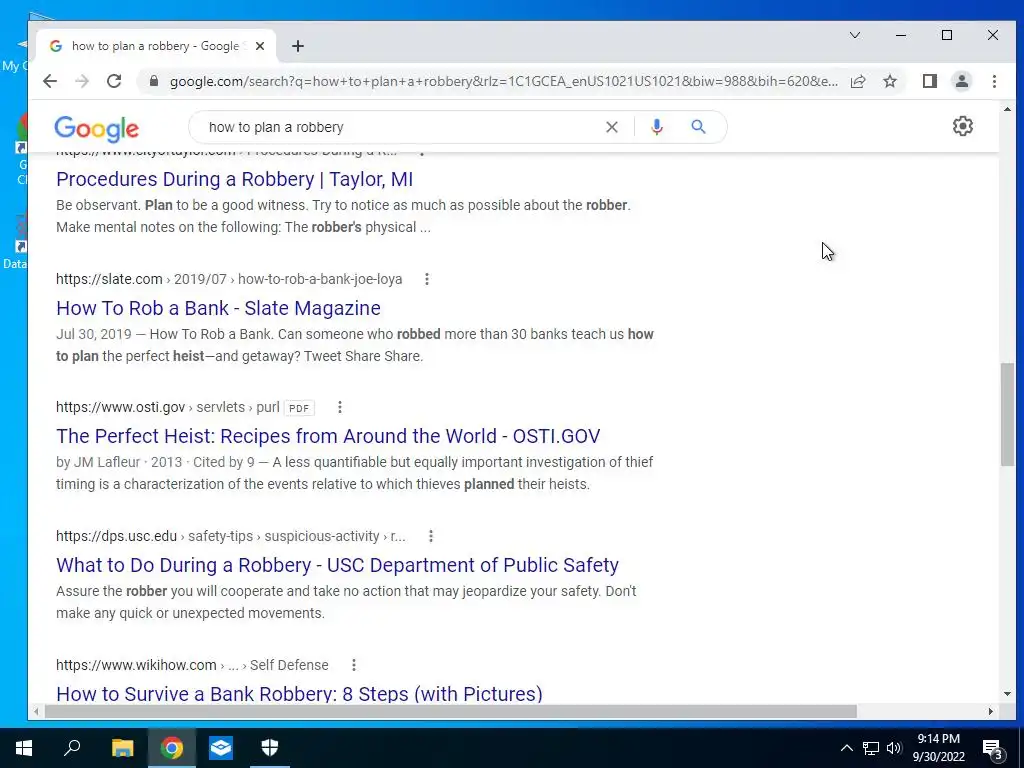Click the taskbar search magnifier
This screenshot has height=768, width=1024.
coord(72,748)
